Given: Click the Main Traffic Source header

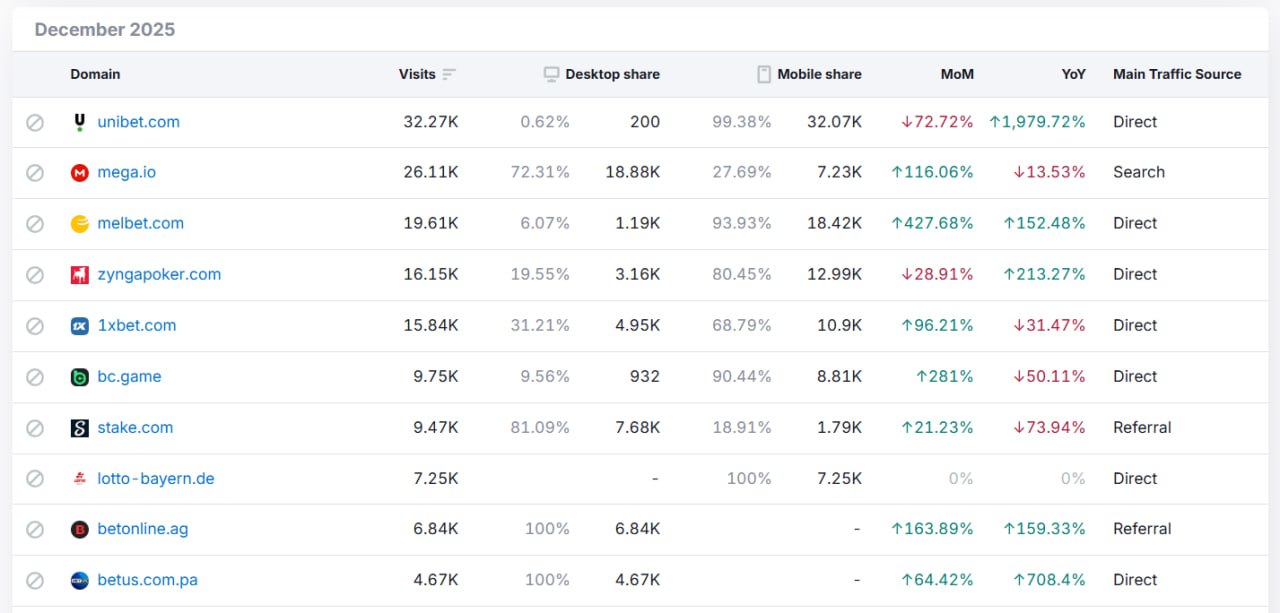Looking at the screenshot, I should pos(1177,74).
